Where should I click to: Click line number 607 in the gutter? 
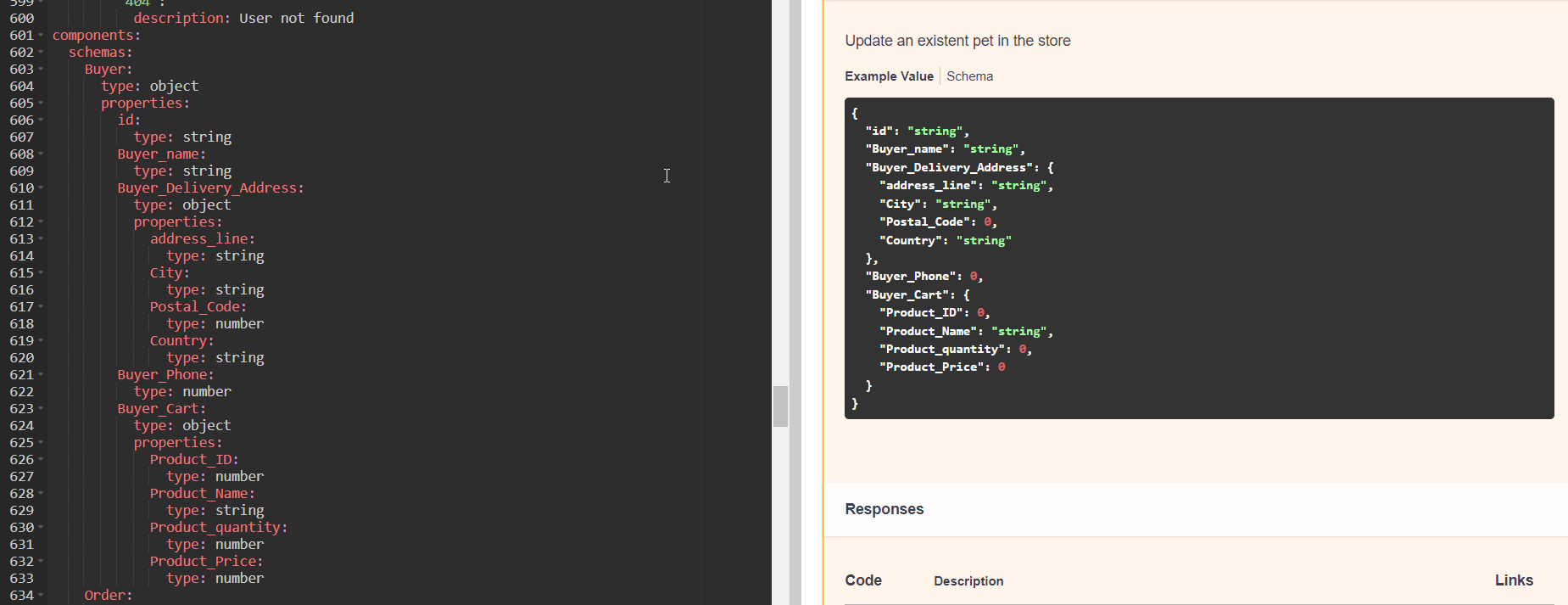tap(22, 137)
